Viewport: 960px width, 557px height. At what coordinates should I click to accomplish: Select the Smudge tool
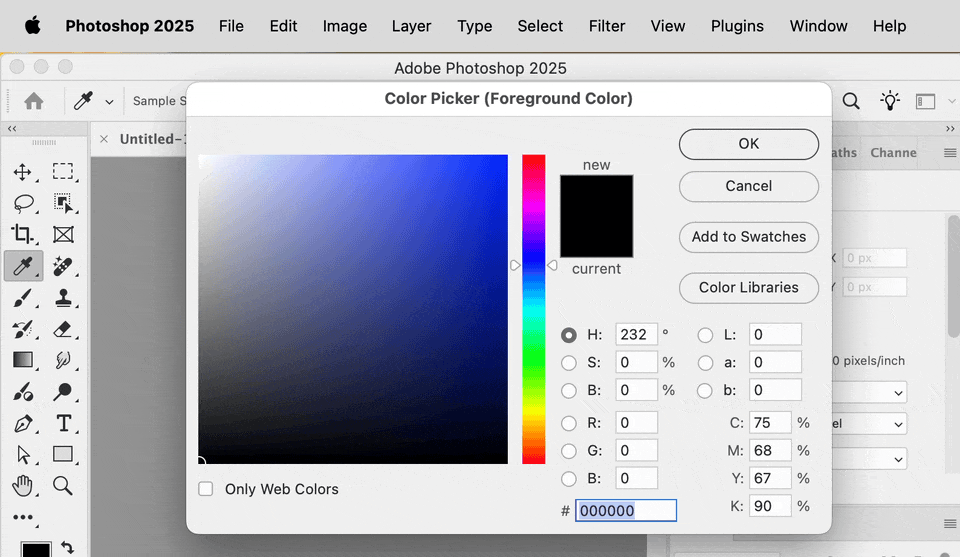62,360
